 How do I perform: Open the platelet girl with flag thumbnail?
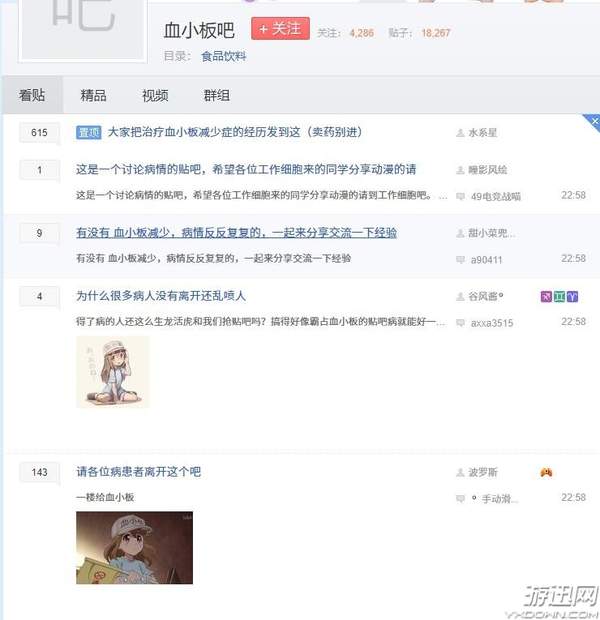134,548
